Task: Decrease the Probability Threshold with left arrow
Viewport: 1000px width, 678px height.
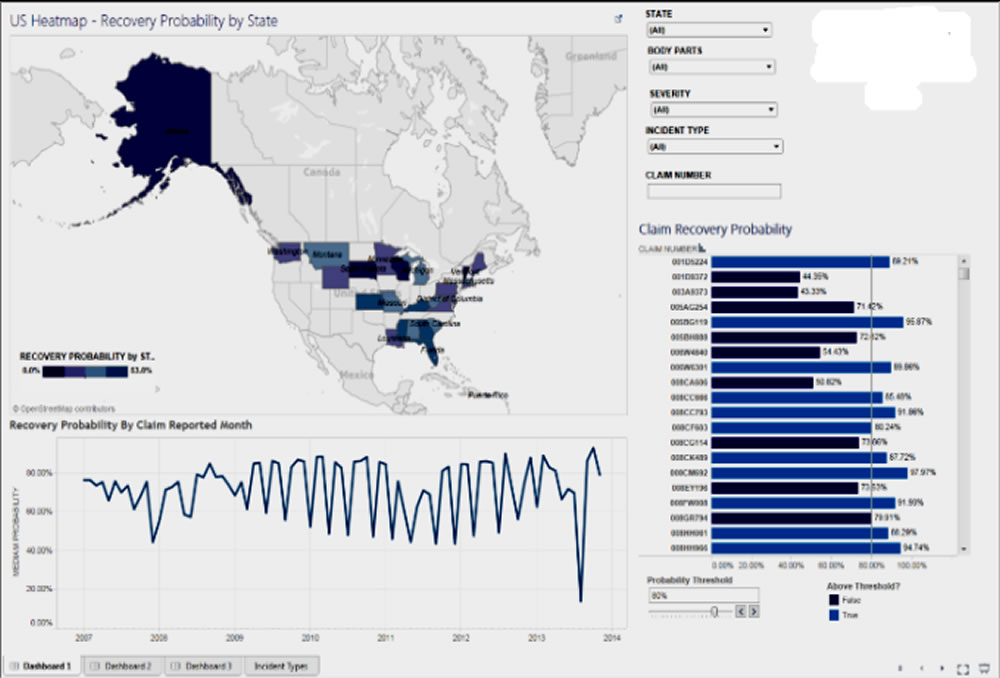Action: [x=740, y=611]
